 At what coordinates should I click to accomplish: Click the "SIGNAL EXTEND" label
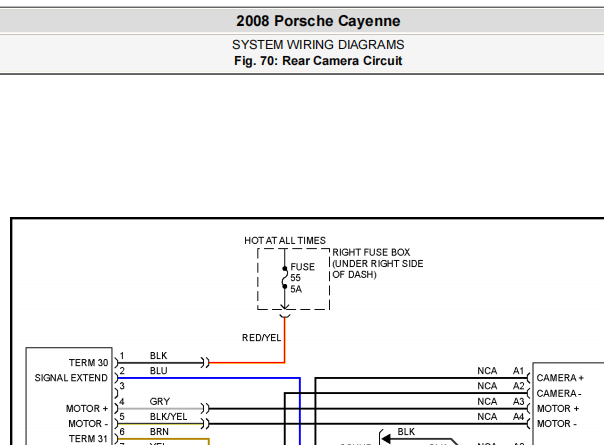click(x=71, y=378)
